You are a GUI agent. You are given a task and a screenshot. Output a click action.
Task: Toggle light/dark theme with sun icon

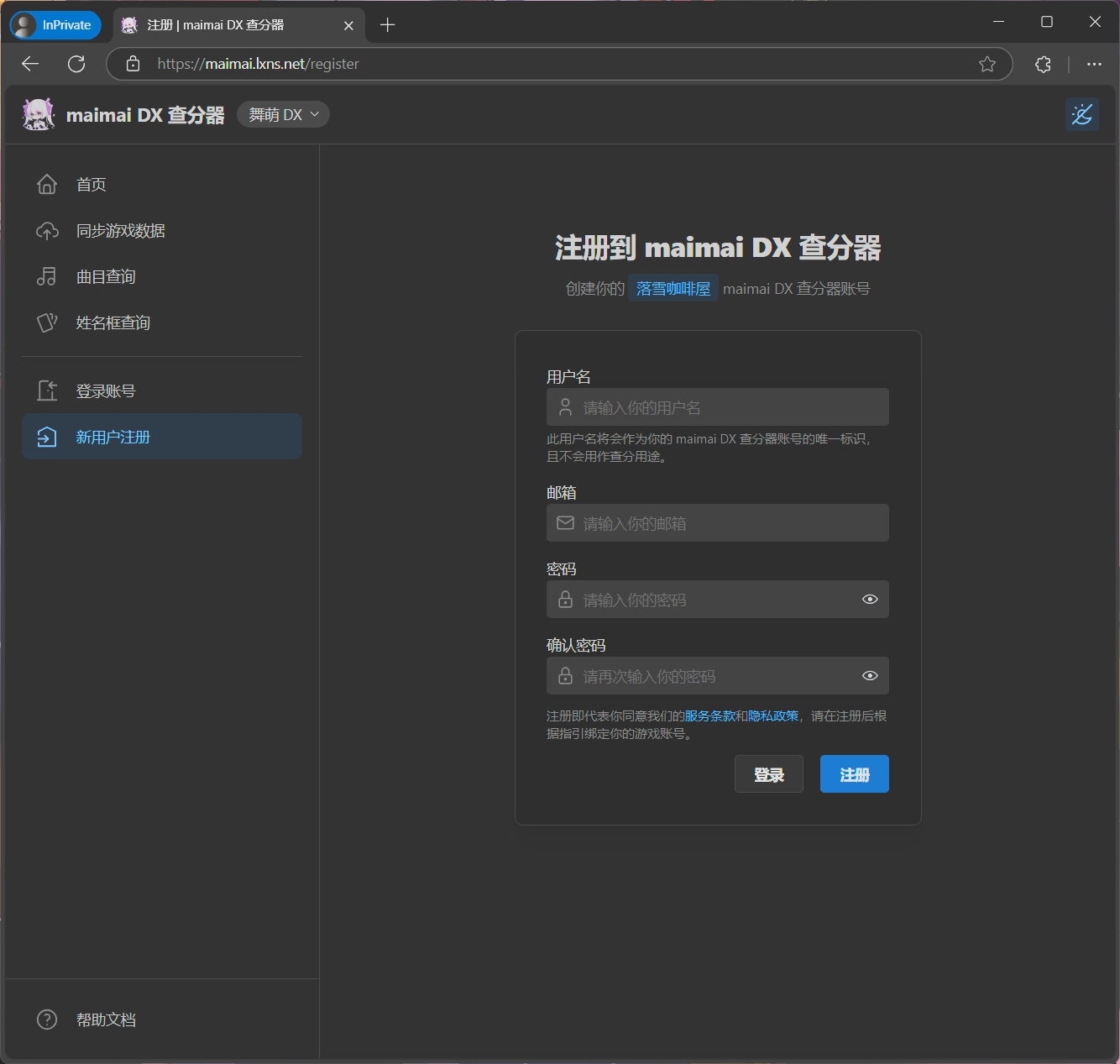pos(1081,114)
